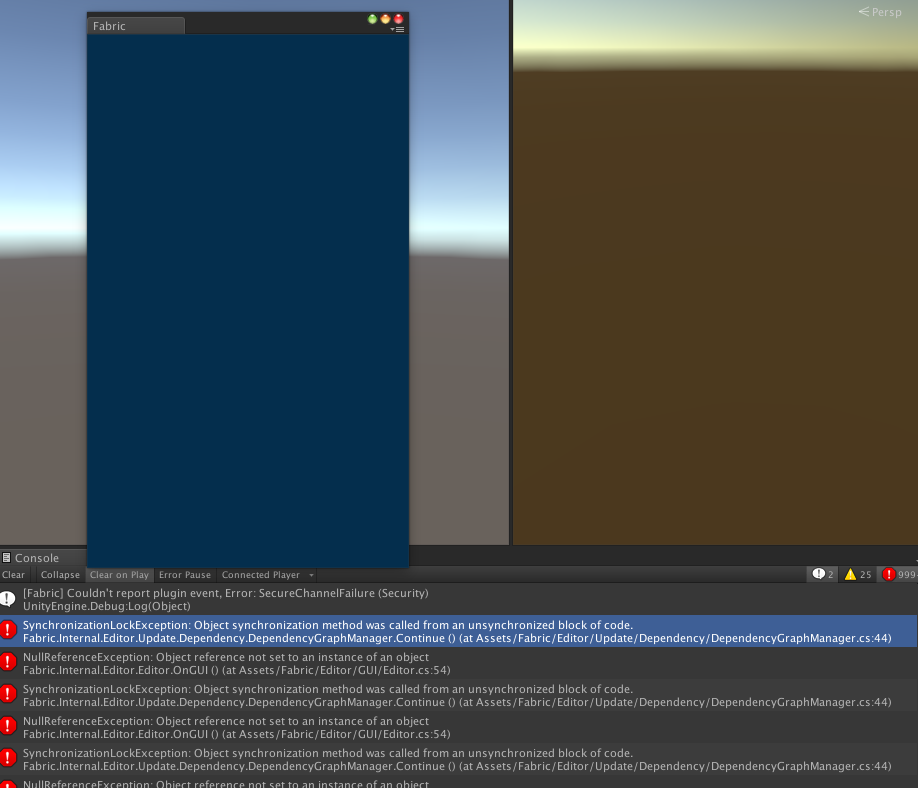
Task: Click the panel icon left of the Console title
Action: pyautogui.click(x=7, y=557)
